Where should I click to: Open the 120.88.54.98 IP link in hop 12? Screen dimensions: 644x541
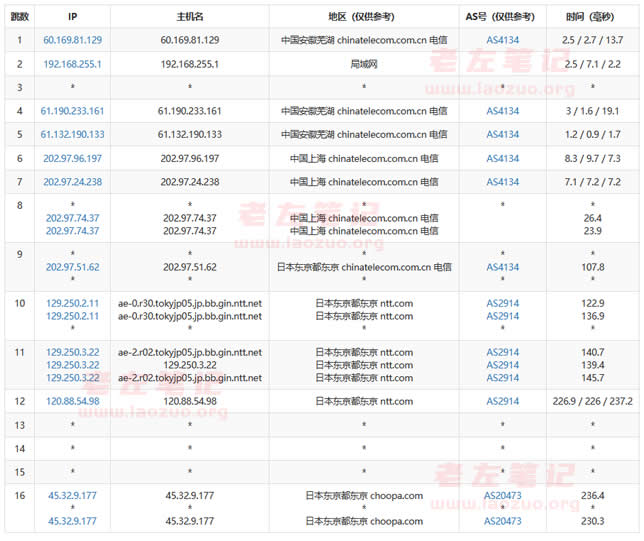[73, 401]
